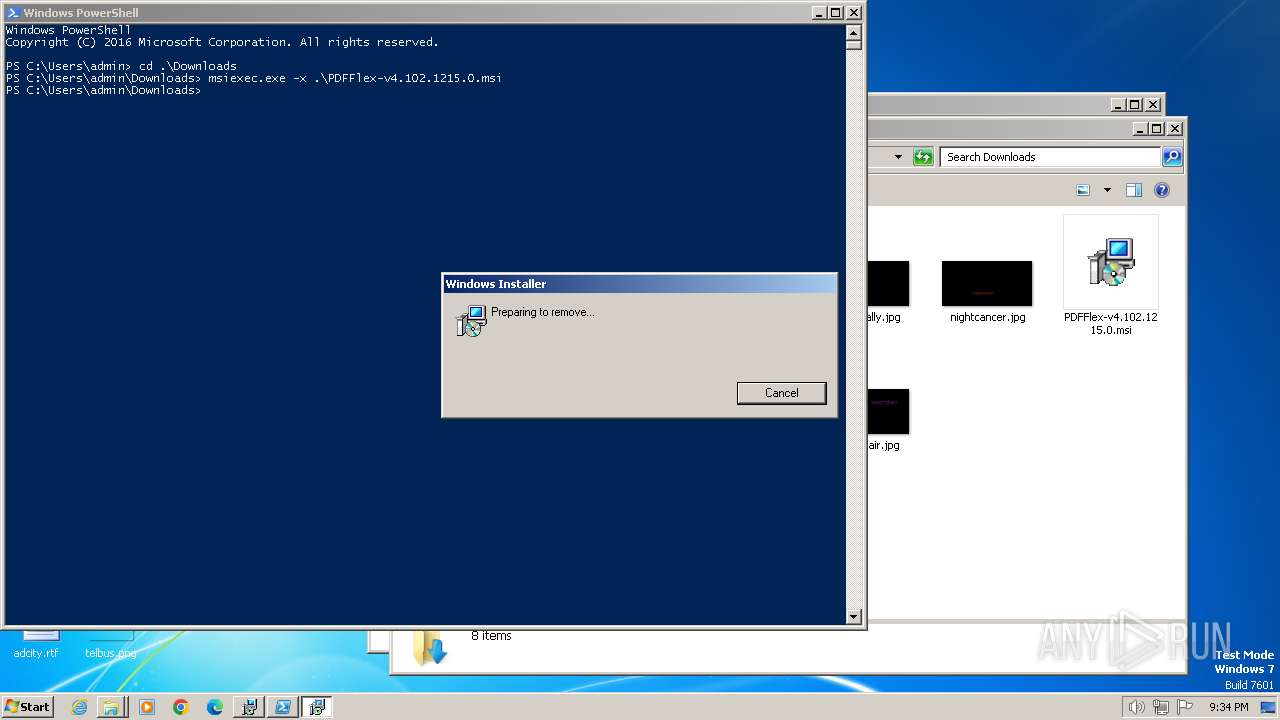Image resolution: width=1280 pixels, height=720 pixels.
Task: Toggle the preview pane in Explorer
Action: (1134, 190)
